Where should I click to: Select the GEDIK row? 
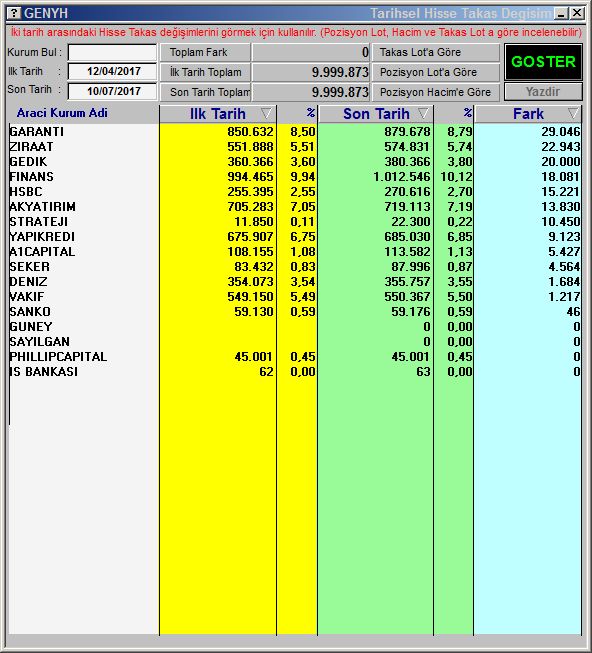[295, 162]
